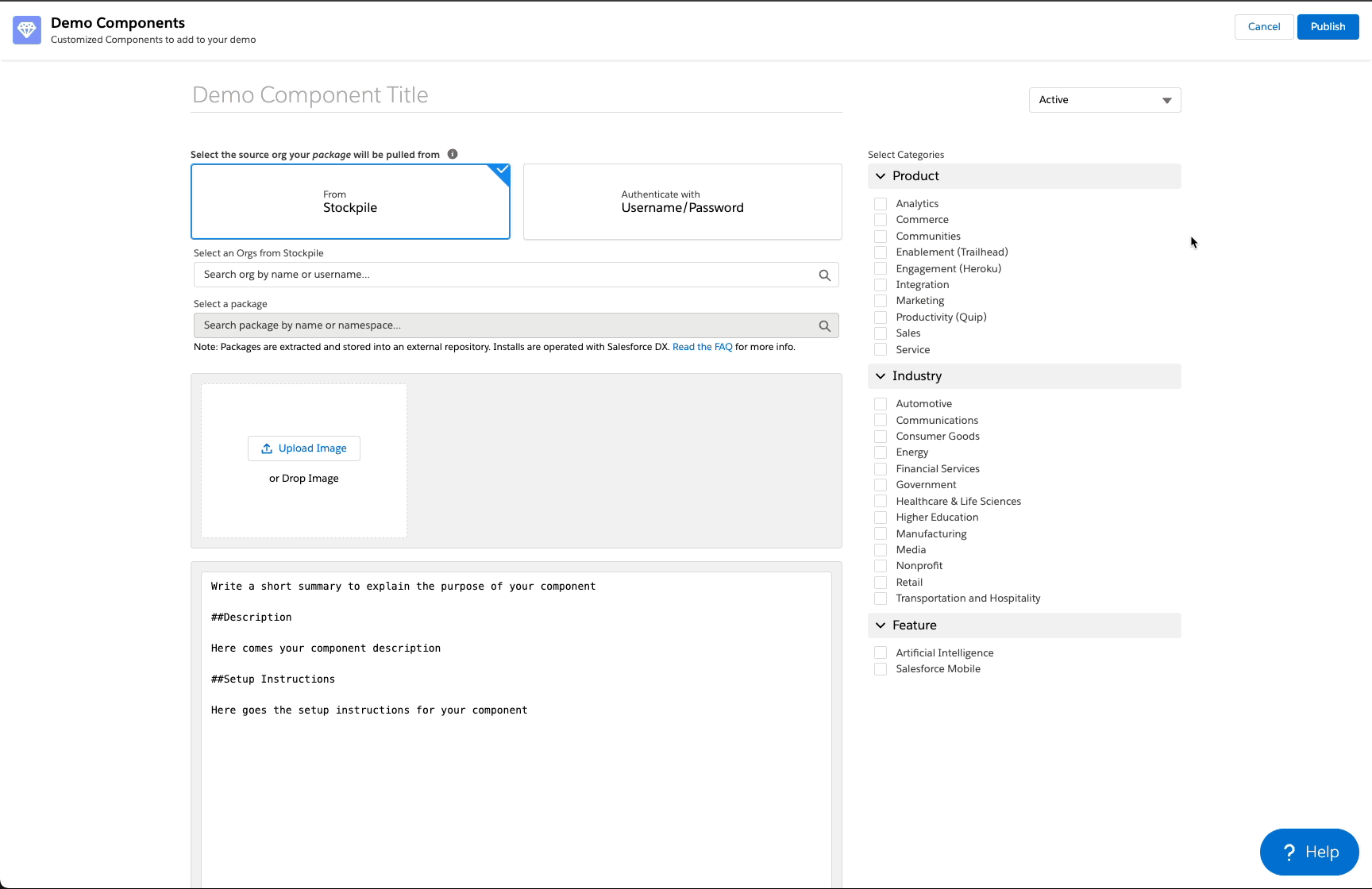
Task: Check the Energy industry checkbox
Action: 881,452
